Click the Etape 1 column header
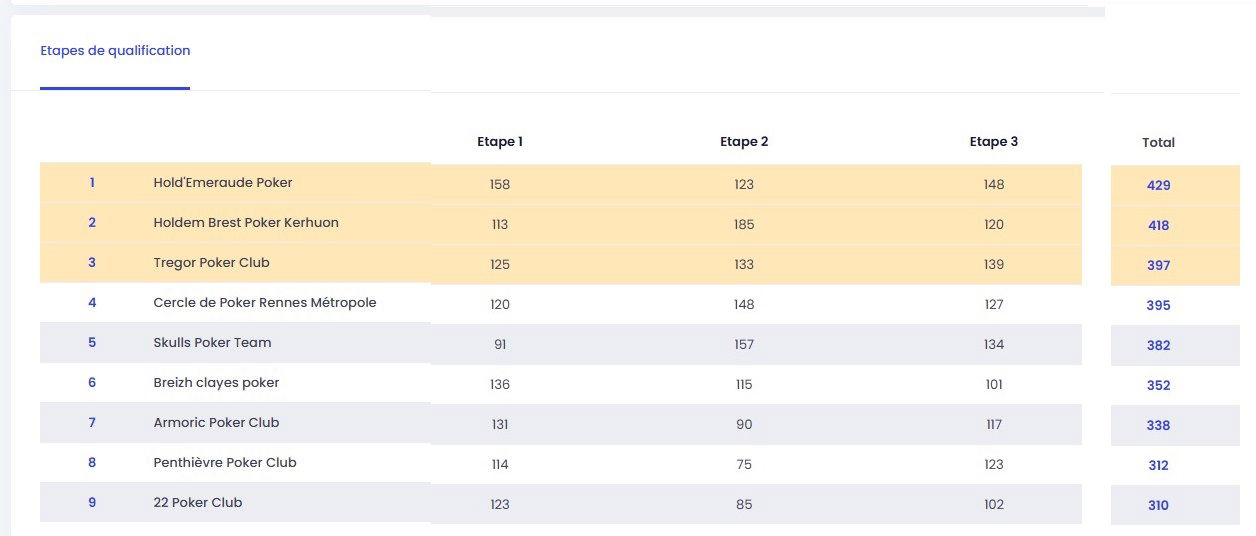Screen dimensions: 1256x536 click(500, 142)
